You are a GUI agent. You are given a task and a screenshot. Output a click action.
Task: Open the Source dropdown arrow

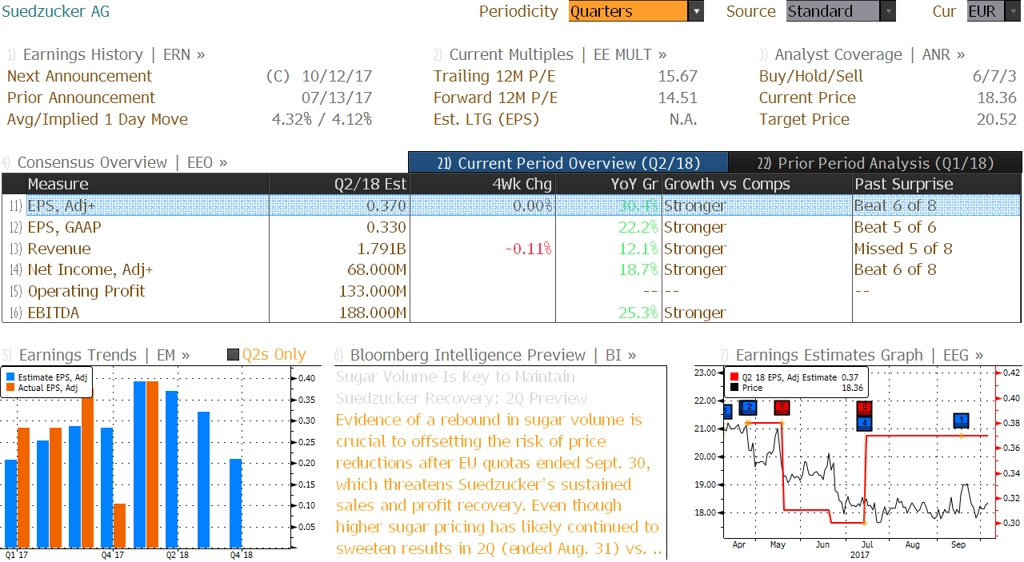[888, 11]
